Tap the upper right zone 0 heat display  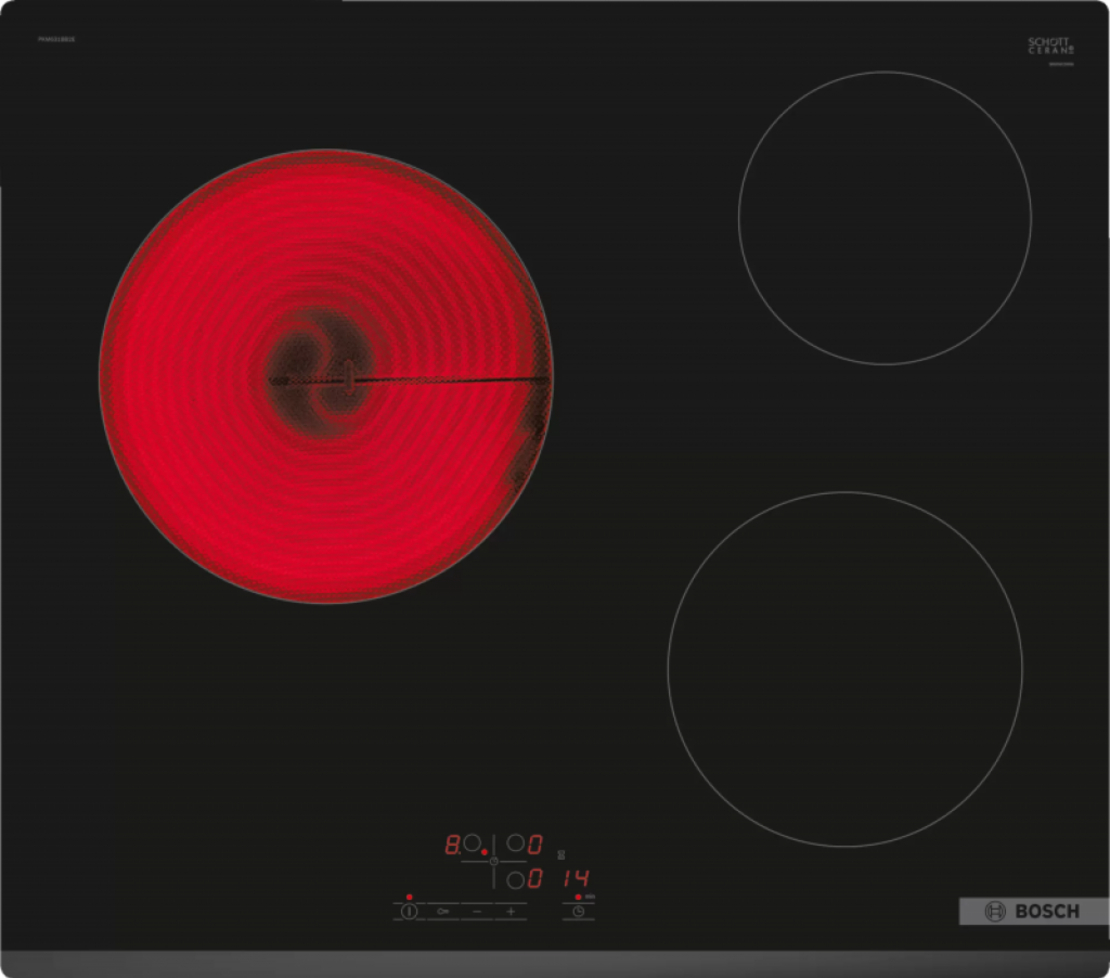coord(535,845)
